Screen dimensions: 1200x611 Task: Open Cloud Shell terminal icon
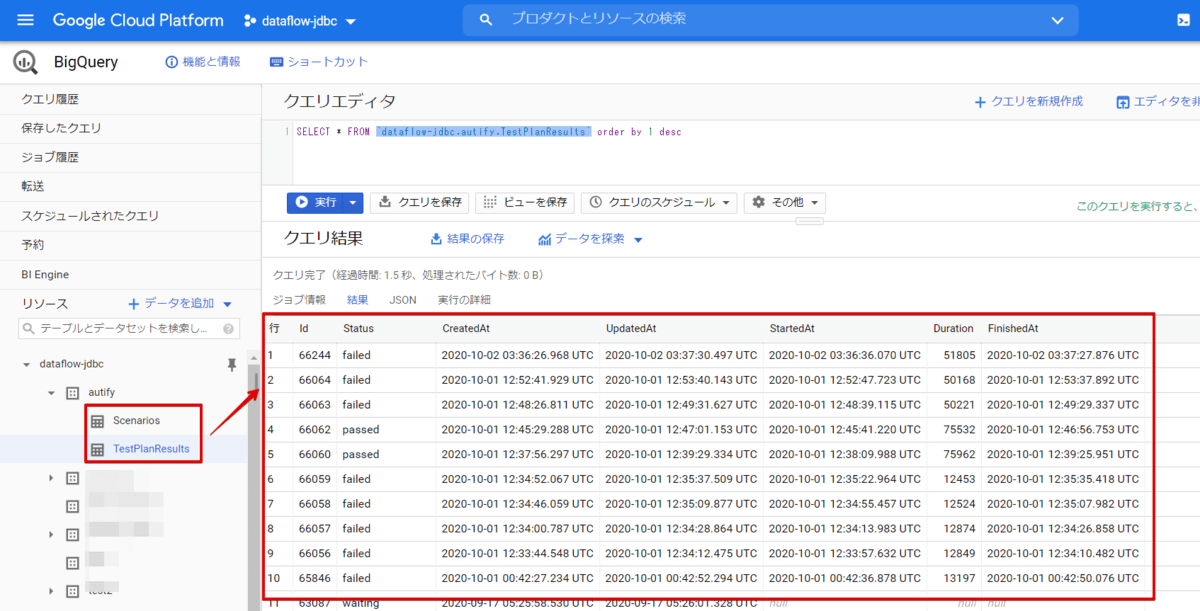pos(1184,20)
